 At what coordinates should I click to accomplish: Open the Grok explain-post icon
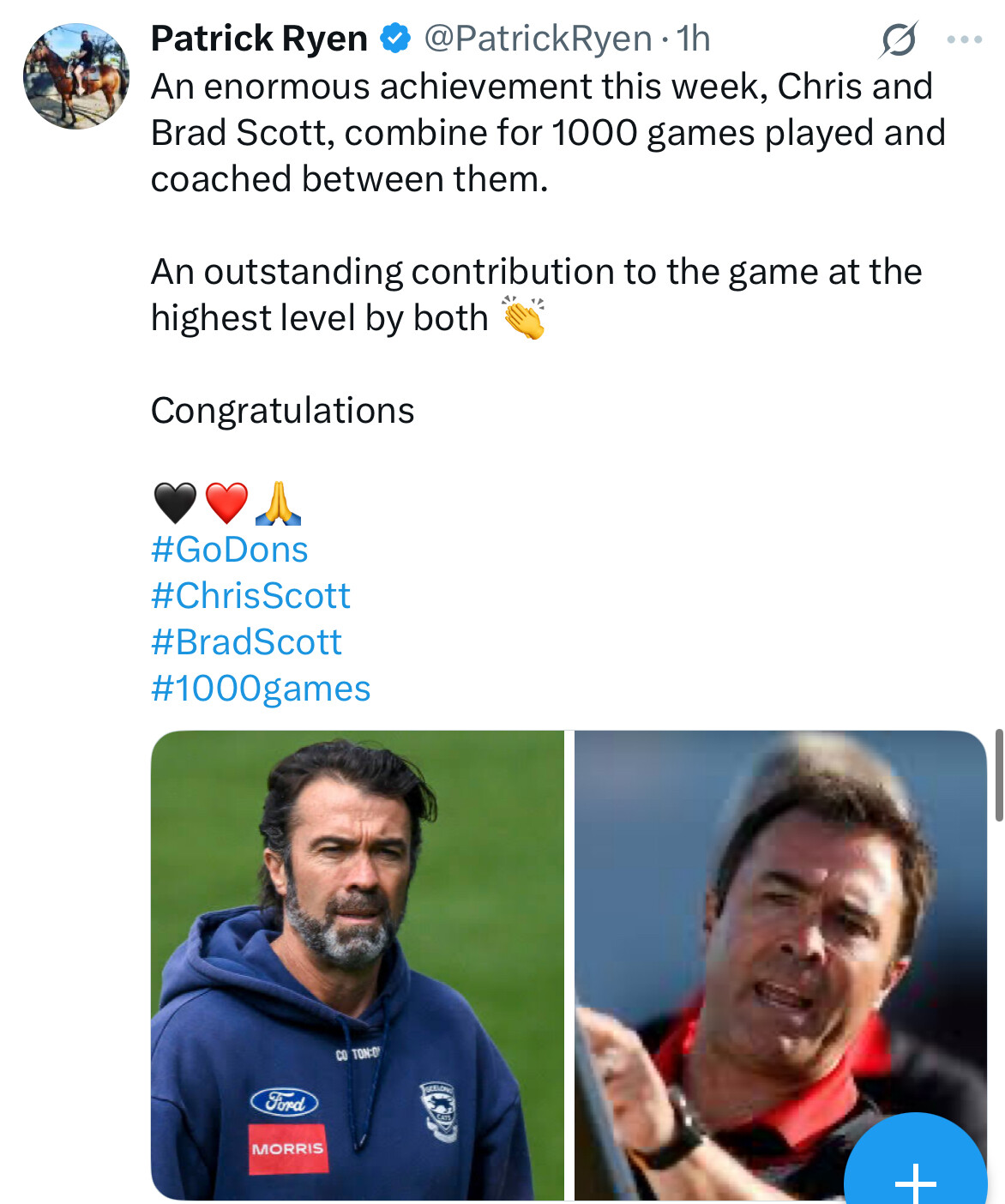[x=898, y=39]
